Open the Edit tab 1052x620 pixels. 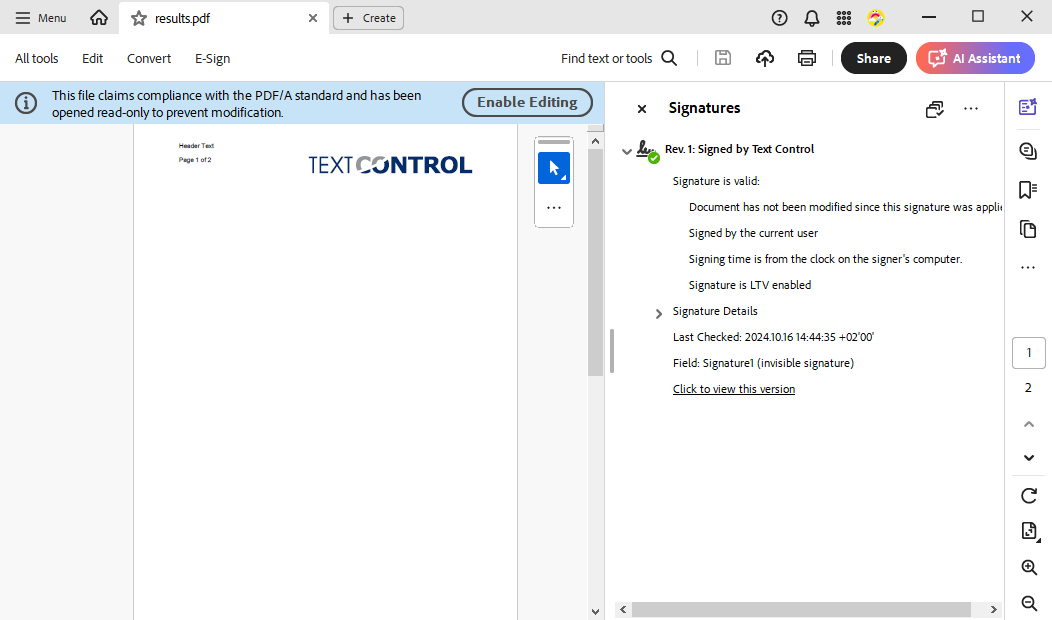coord(93,58)
